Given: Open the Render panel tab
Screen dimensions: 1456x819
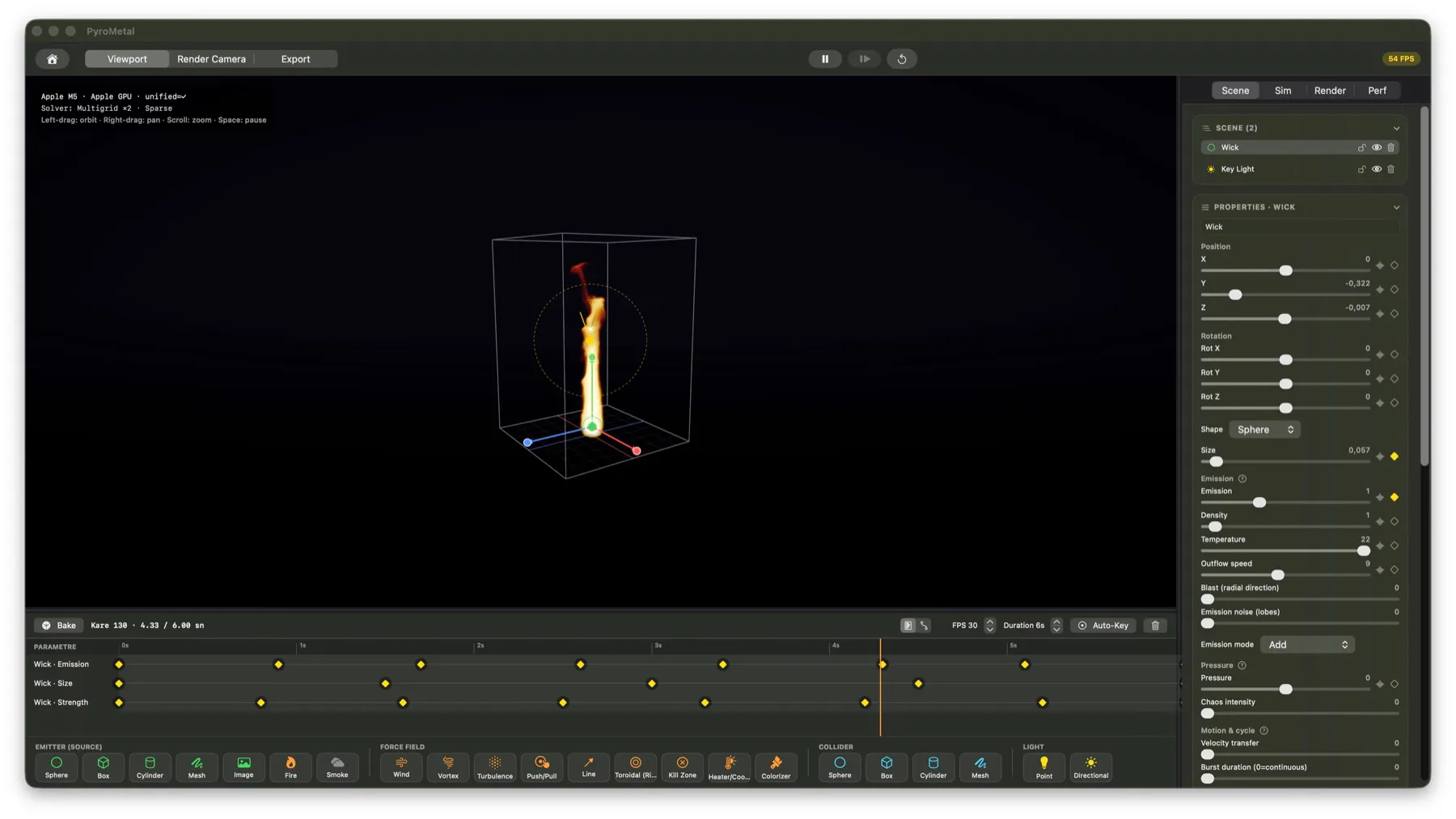Looking at the screenshot, I should point(1330,91).
